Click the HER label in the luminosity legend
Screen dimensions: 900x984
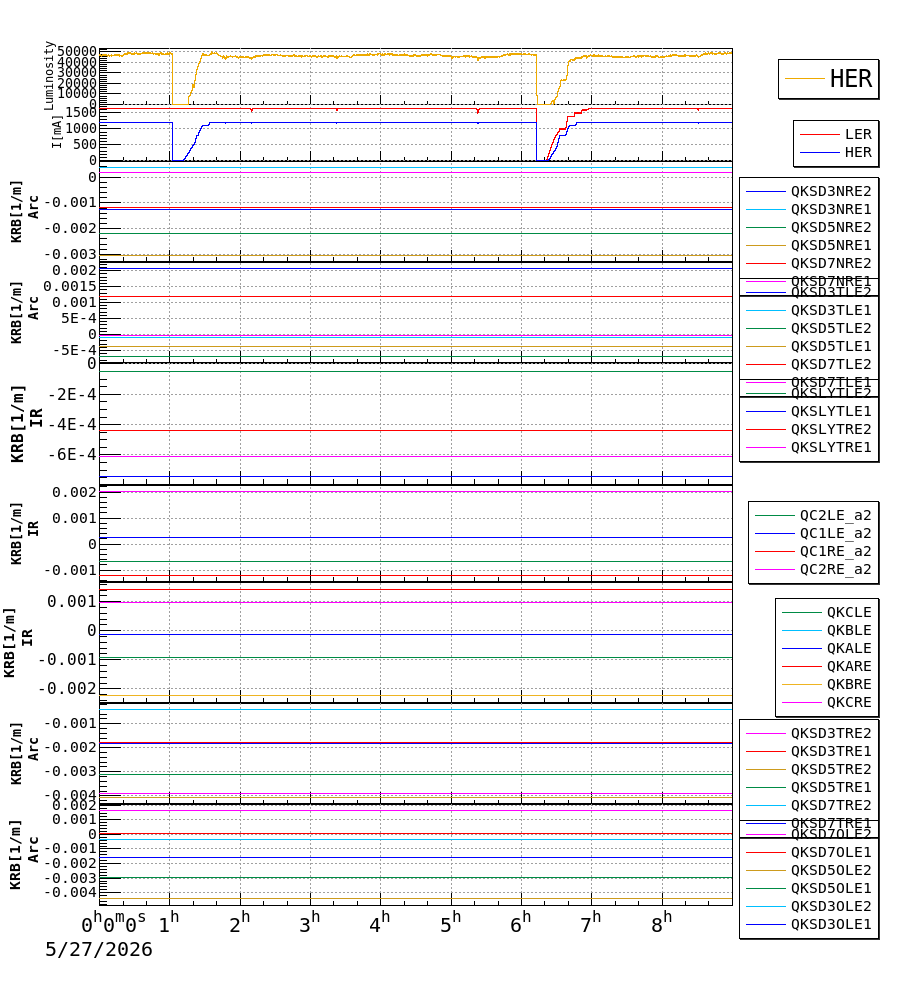[850, 79]
